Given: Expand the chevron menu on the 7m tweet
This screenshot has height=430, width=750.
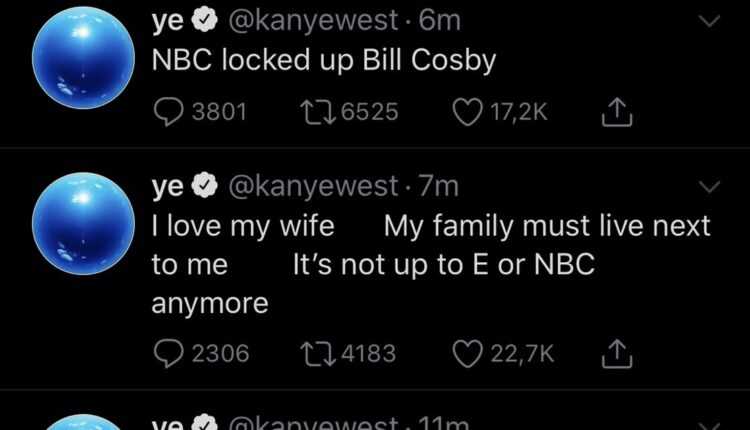Looking at the screenshot, I should pos(708,187).
